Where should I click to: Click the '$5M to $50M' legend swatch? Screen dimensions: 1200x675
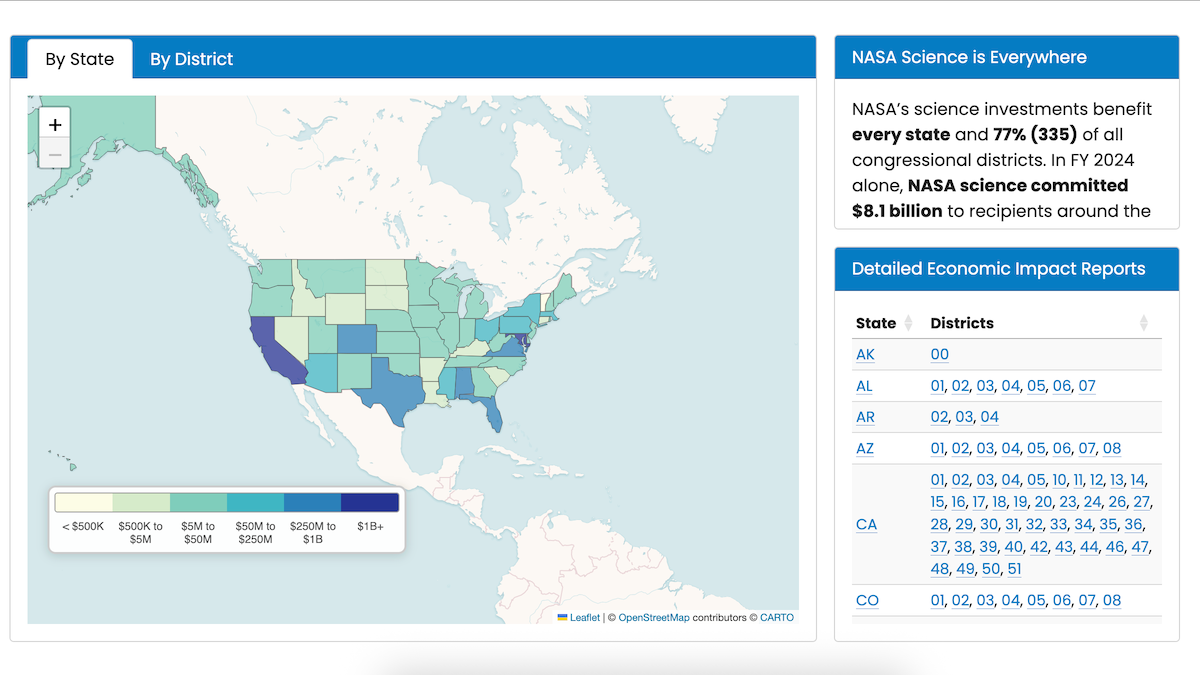[198, 502]
